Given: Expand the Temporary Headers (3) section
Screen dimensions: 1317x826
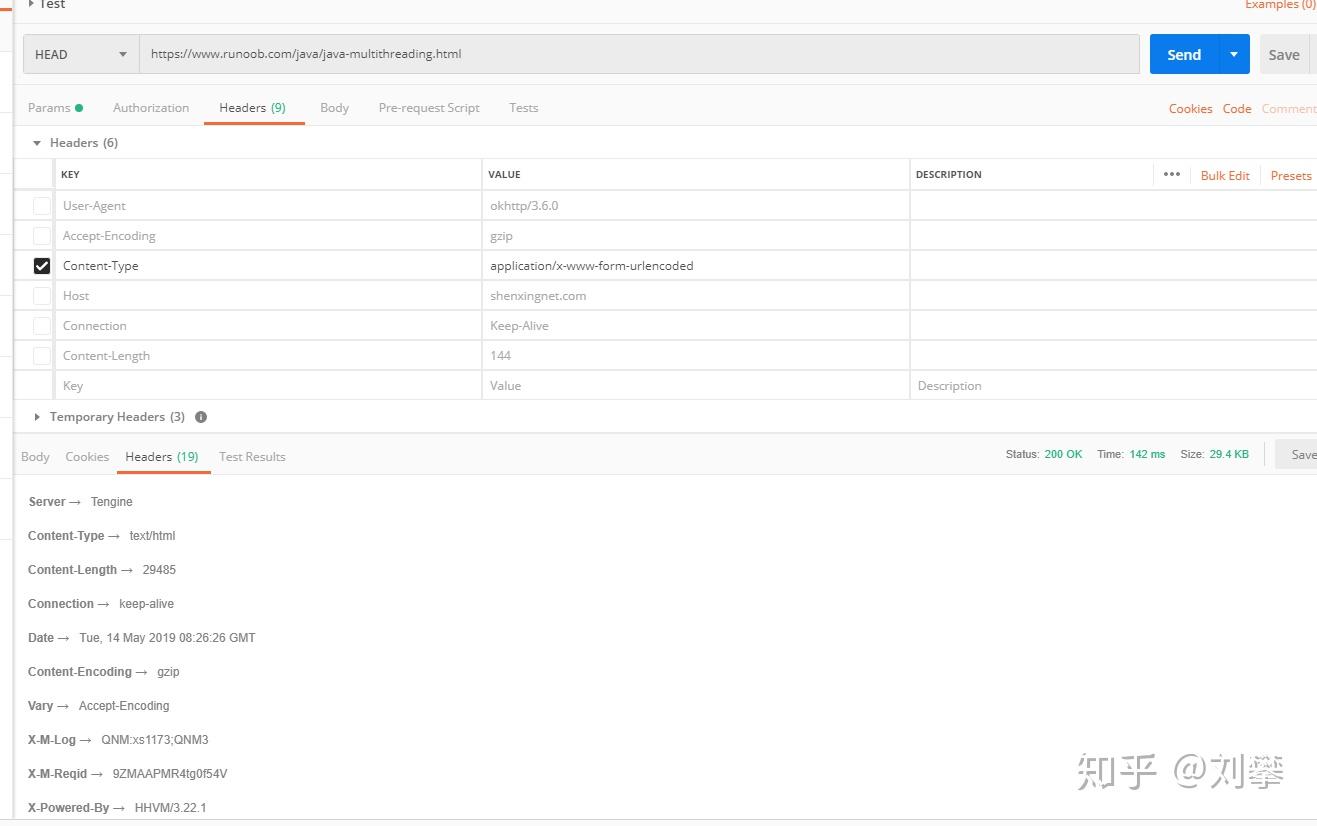Looking at the screenshot, I should pos(37,417).
